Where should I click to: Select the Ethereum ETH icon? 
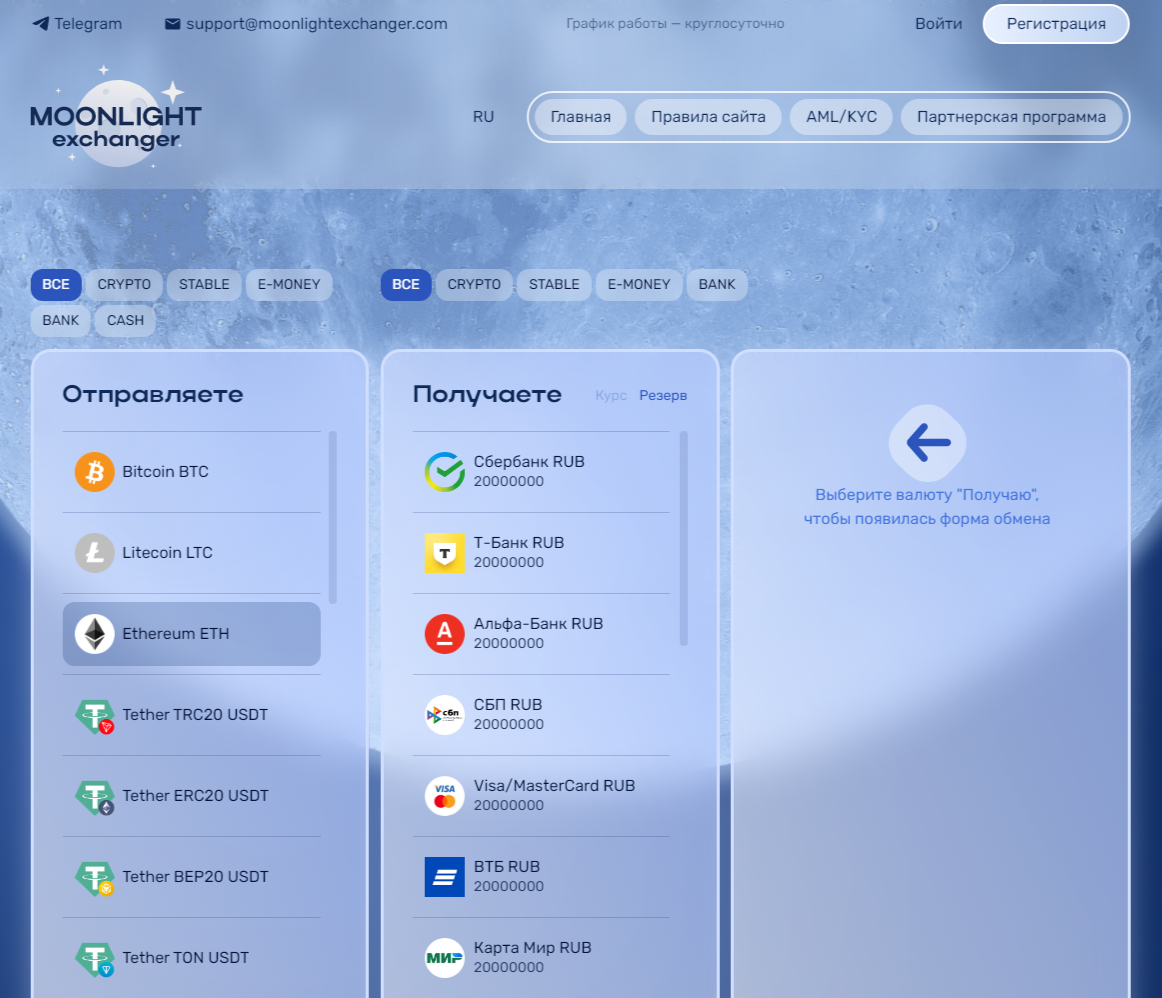click(94, 633)
